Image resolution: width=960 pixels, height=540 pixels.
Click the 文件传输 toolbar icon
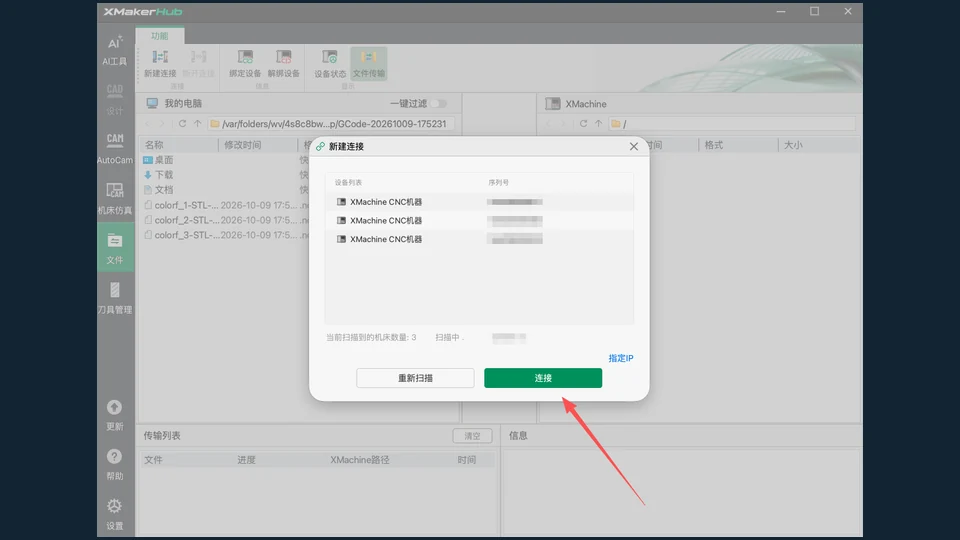[x=369, y=64]
